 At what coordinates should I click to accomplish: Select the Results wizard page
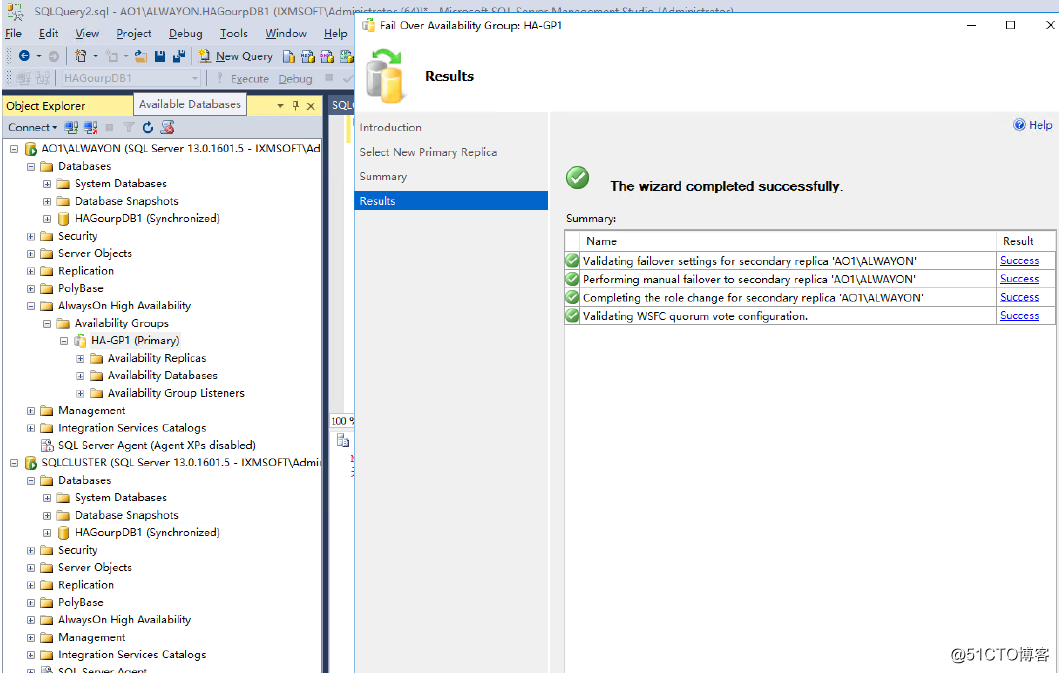click(451, 201)
